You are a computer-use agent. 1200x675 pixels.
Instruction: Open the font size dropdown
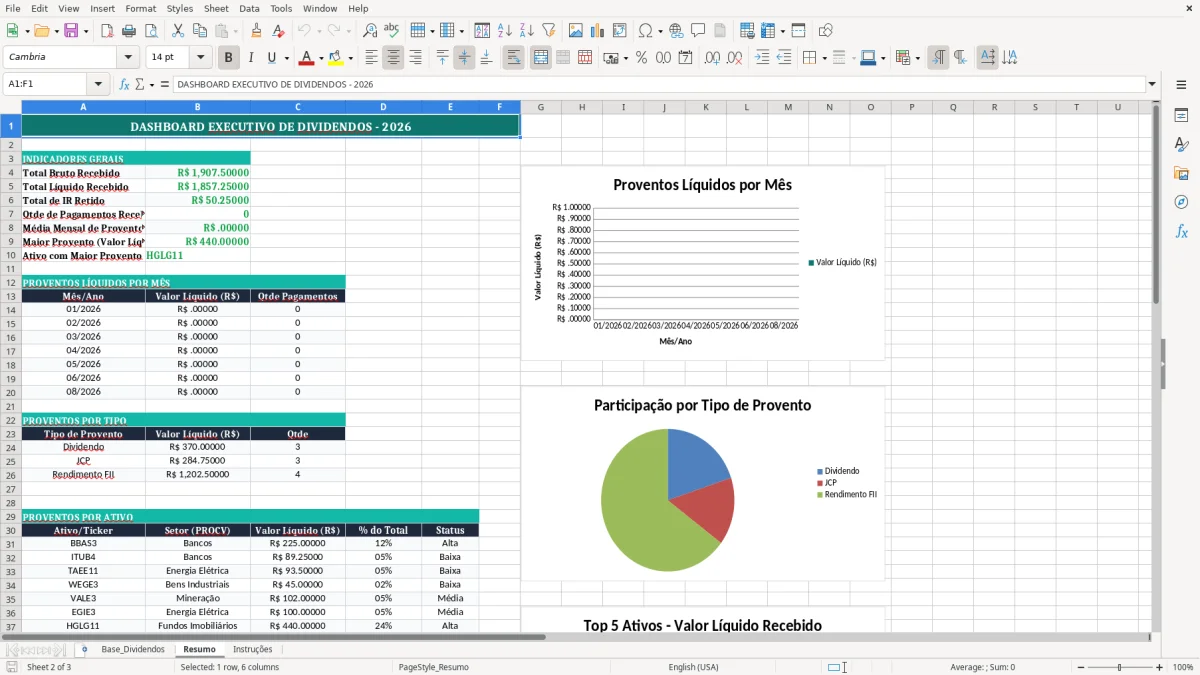(201, 57)
